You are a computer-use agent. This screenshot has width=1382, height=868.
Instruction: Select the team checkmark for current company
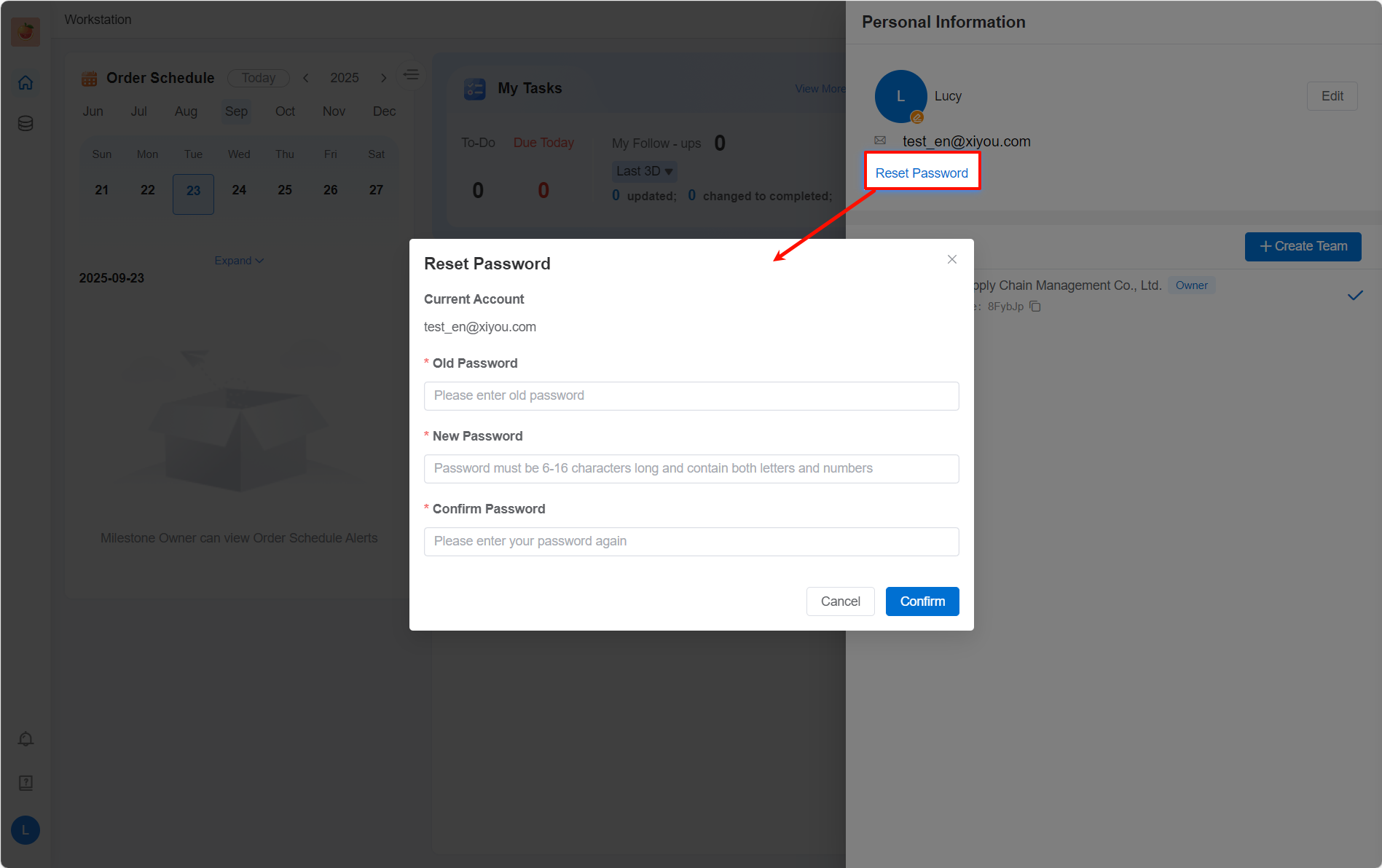(1354, 296)
